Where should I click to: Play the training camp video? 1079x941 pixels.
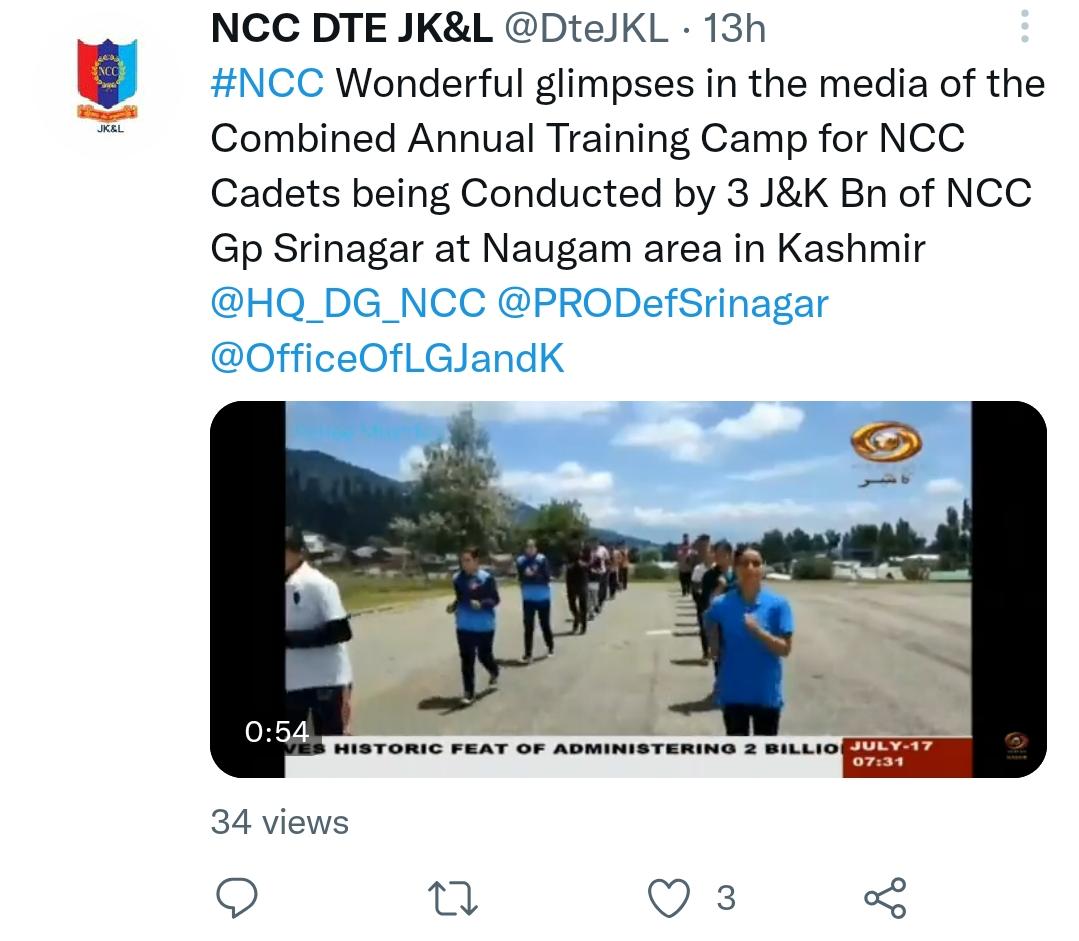628,589
